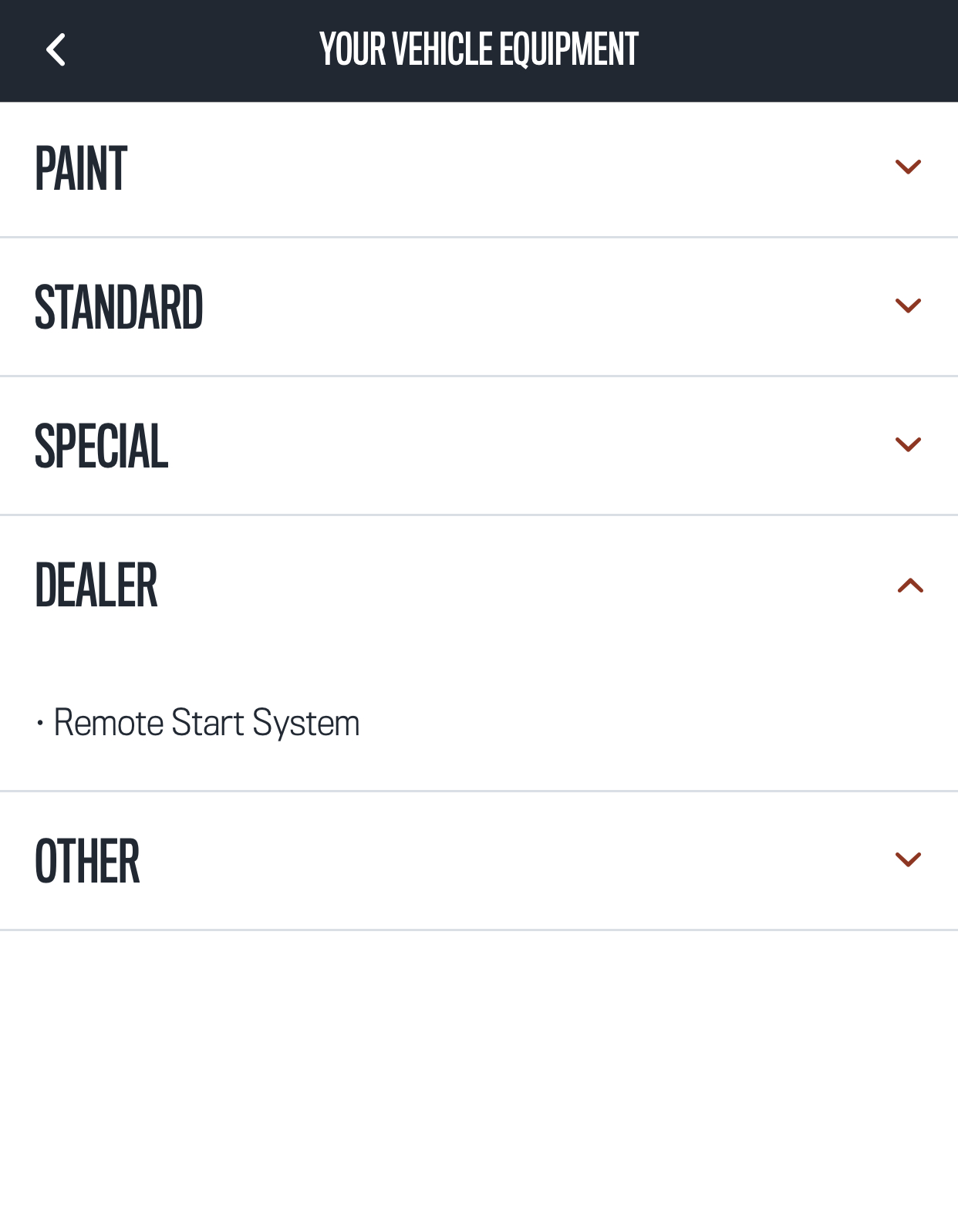
Task: Click the bullet before Remote Start System
Action: (x=40, y=724)
